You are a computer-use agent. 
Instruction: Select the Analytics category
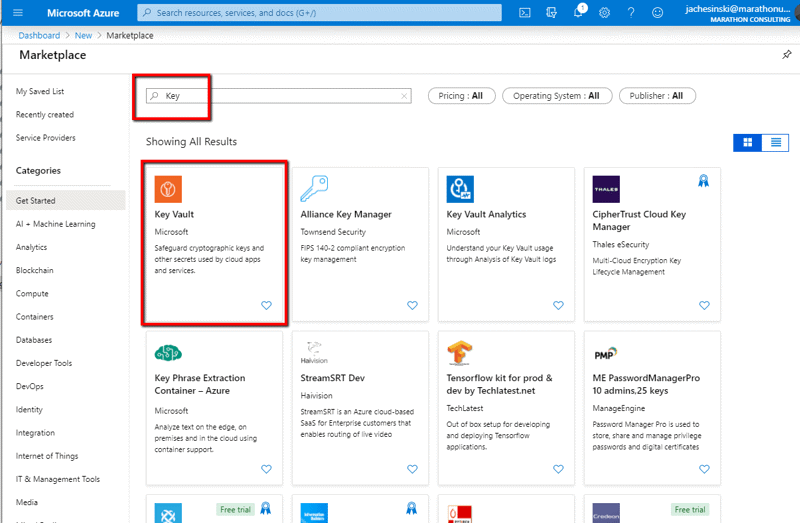pyautogui.click(x=32, y=247)
